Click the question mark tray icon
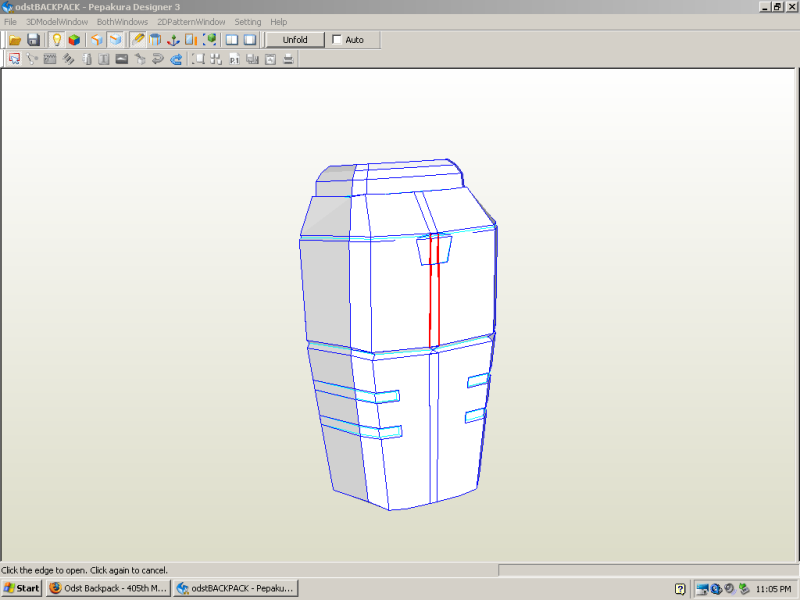This screenshot has height=600, width=800. point(680,589)
